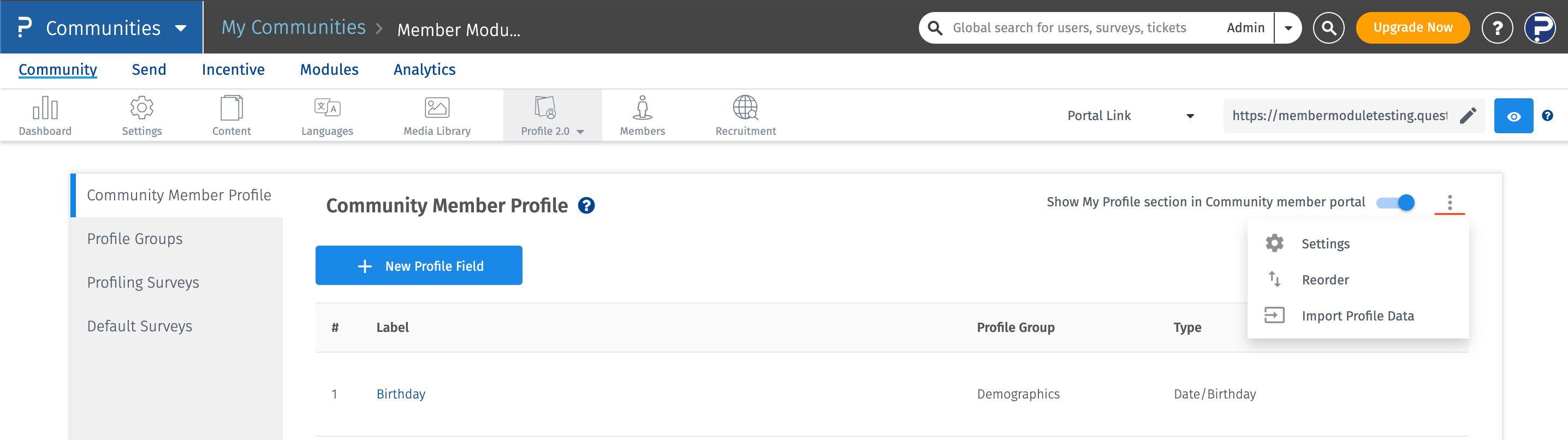
Task: Click the New Profile Field button
Action: tap(419, 266)
